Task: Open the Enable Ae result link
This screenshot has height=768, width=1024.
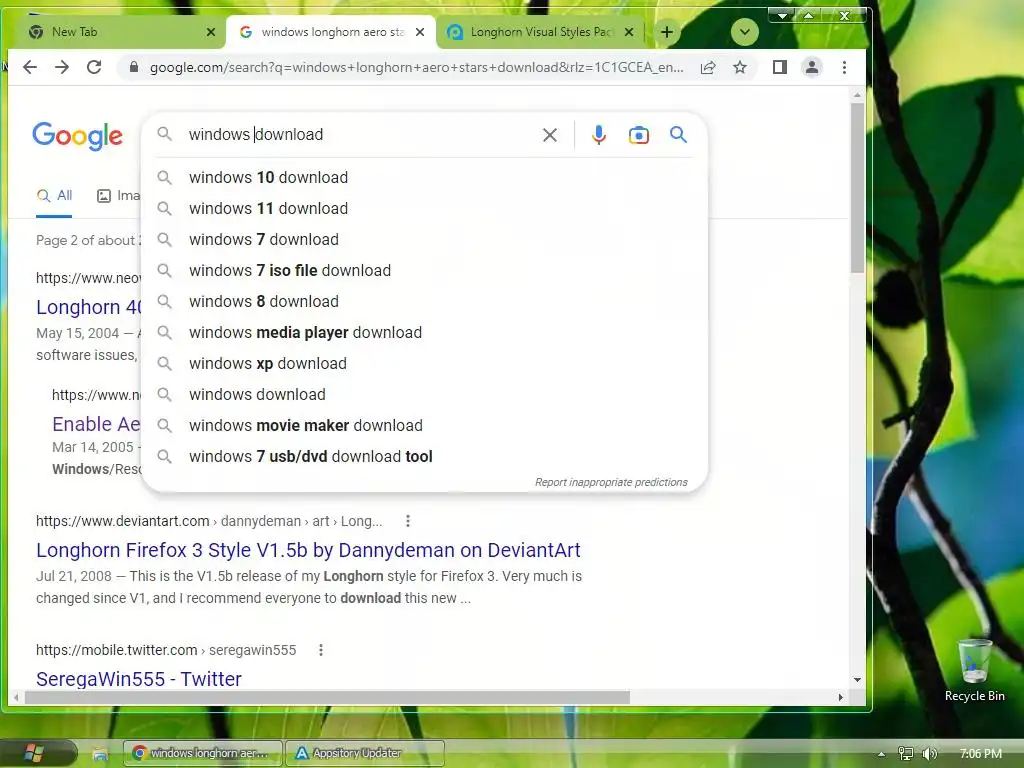Action: pyautogui.click(x=97, y=424)
